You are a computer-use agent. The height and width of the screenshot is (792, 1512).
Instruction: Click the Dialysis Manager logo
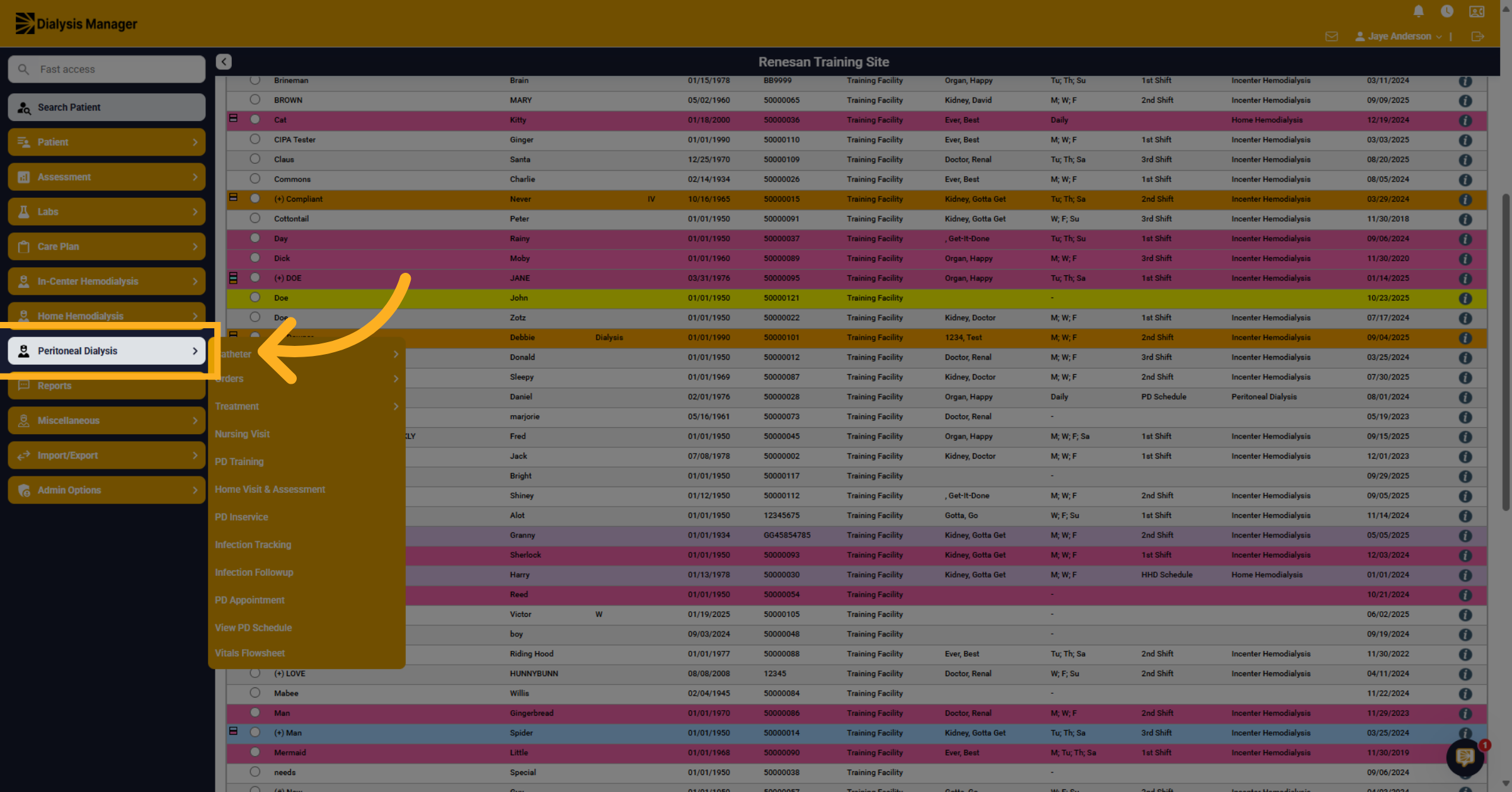tap(76, 24)
